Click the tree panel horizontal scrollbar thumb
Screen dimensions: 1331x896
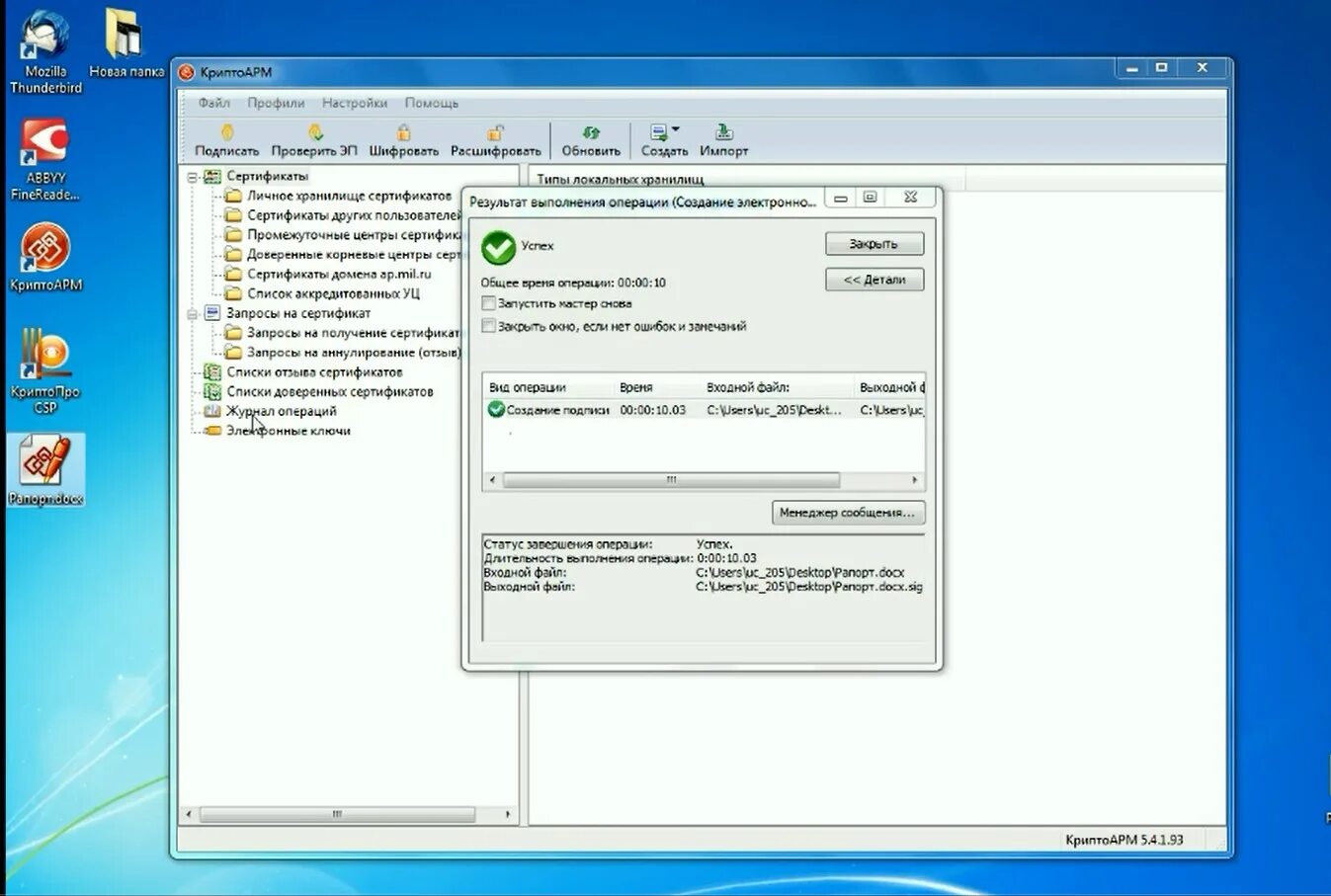[x=337, y=815]
